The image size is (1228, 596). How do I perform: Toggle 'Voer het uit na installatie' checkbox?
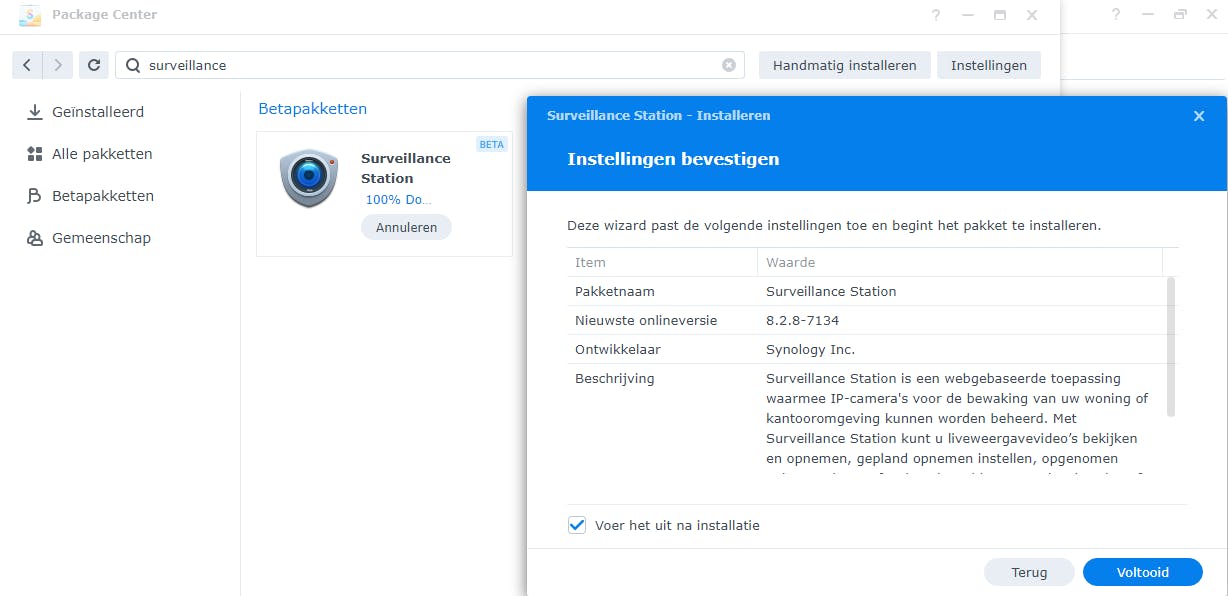tap(577, 525)
